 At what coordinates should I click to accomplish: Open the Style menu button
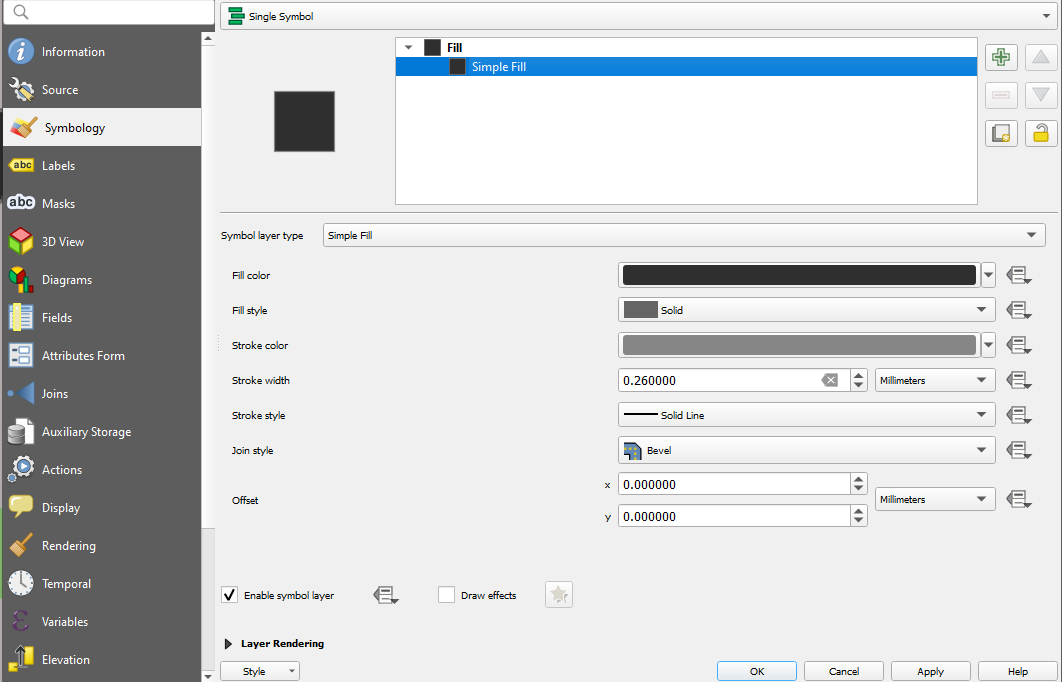click(259, 671)
